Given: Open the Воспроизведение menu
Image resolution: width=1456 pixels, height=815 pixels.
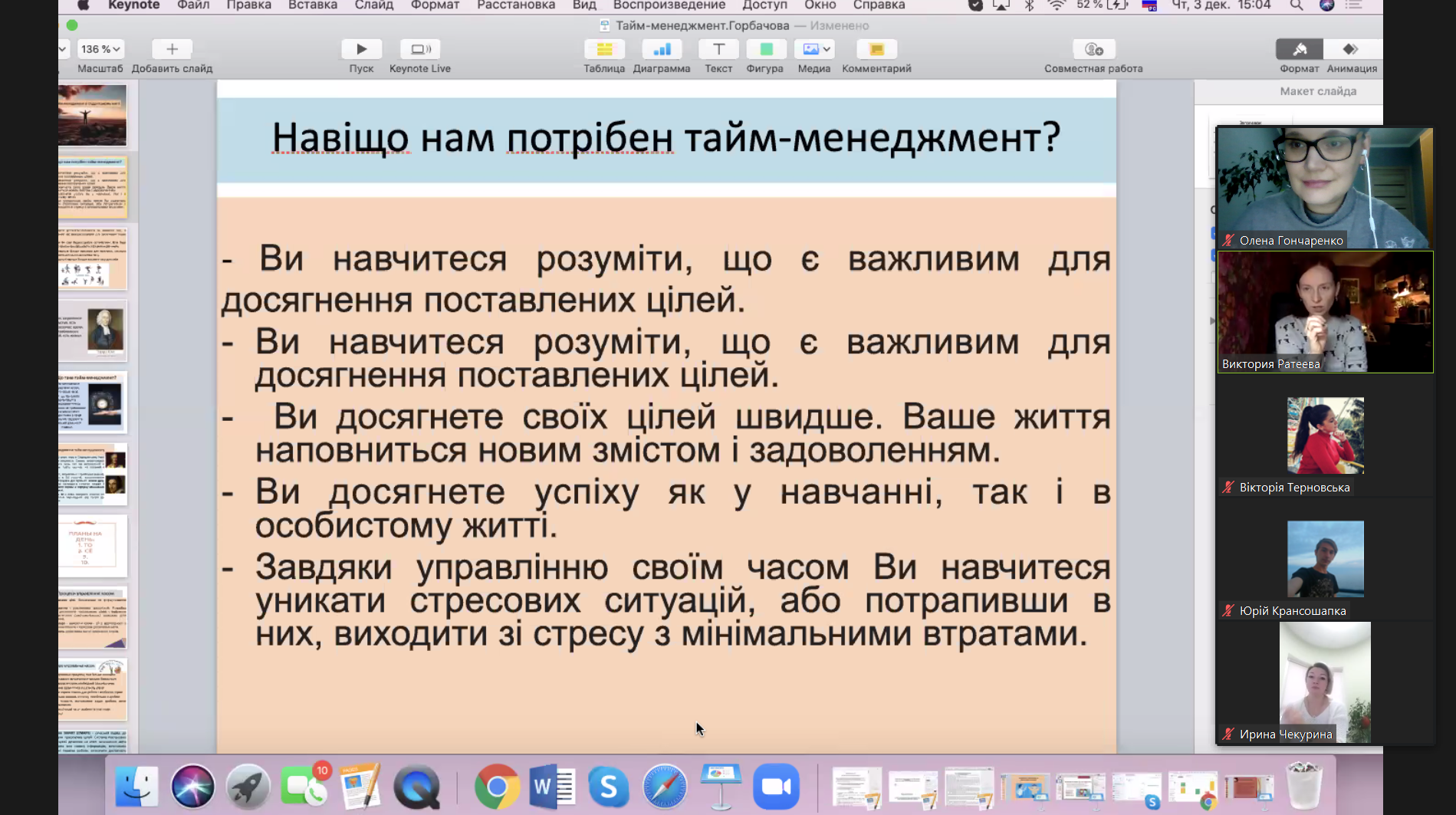Looking at the screenshot, I should (669, 5).
